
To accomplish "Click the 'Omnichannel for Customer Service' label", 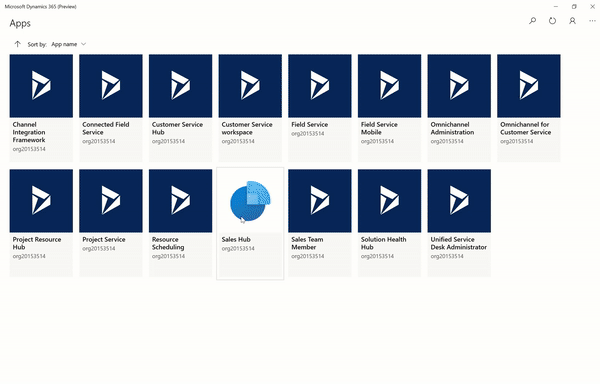I will (525, 129).
